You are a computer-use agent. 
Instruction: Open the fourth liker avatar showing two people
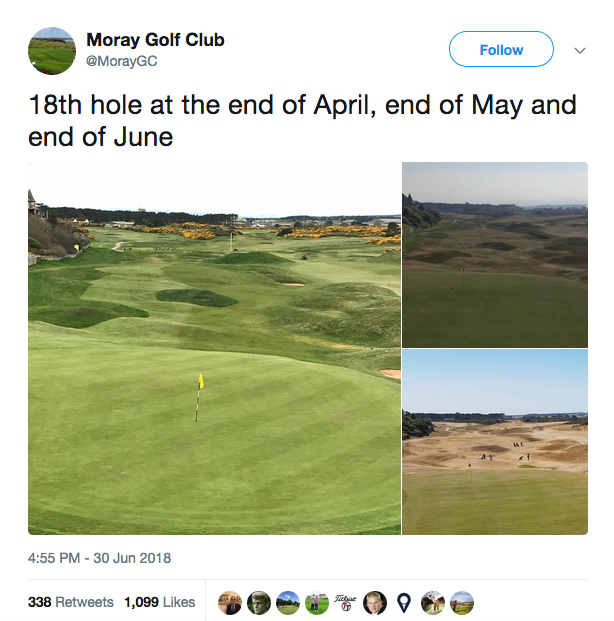click(317, 603)
